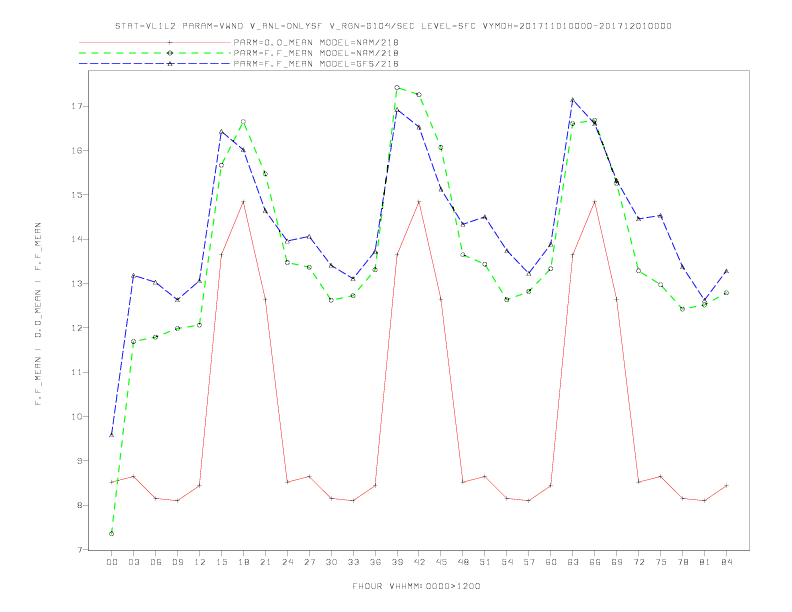The image size is (792, 612).
Task: Click the red solid line sample in legend
Action: pyautogui.click(x=155, y=42)
